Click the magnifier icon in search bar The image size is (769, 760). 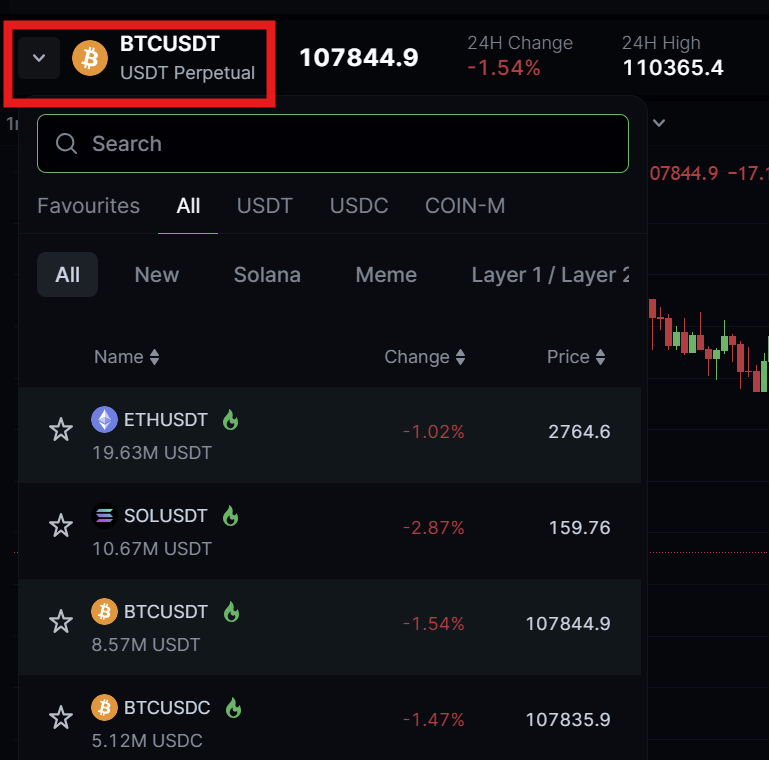[x=67, y=144]
